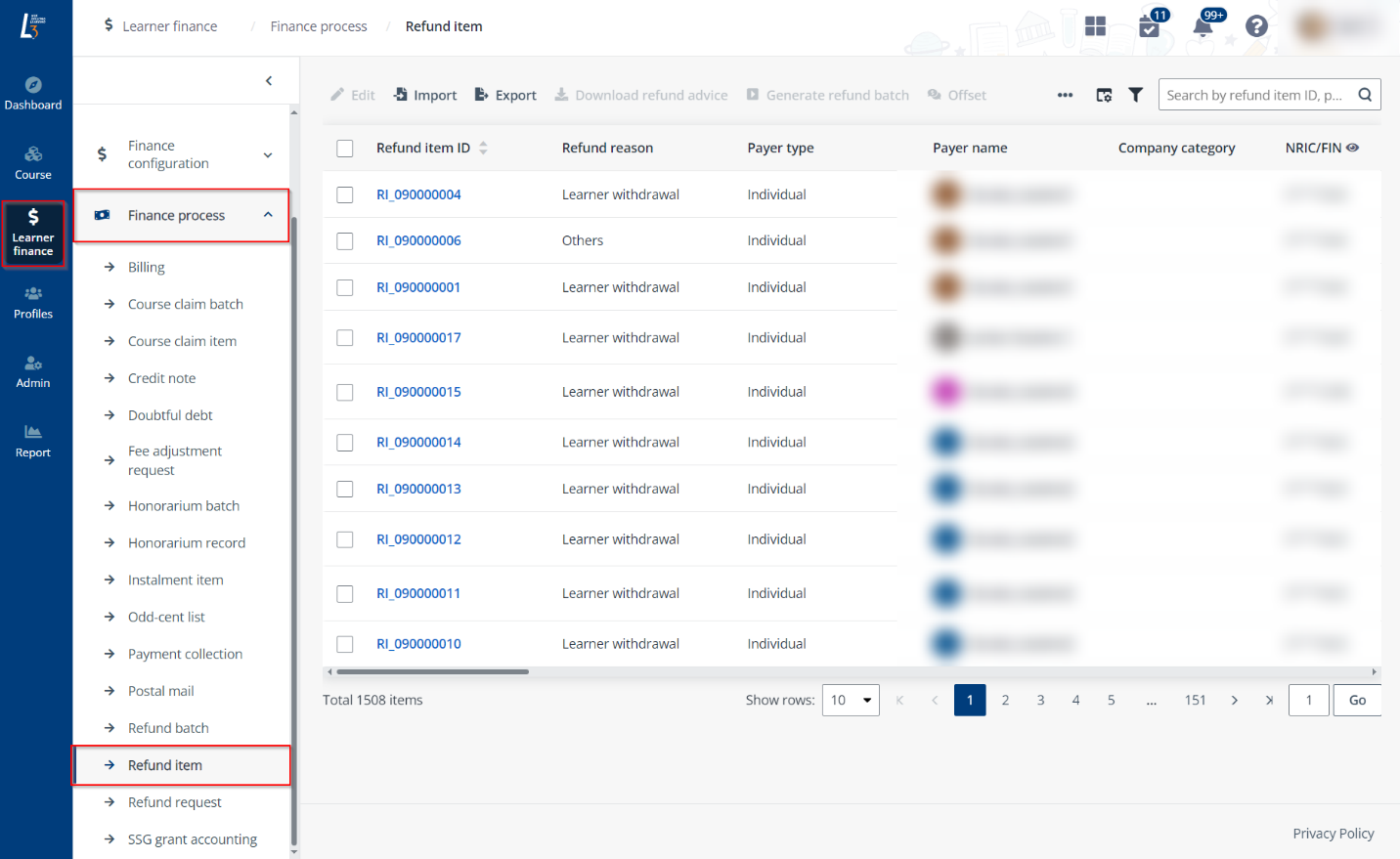This screenshot has height=859, width=1400.
Task: Open Refund request in the menu
Action: (x=175, y=802)
